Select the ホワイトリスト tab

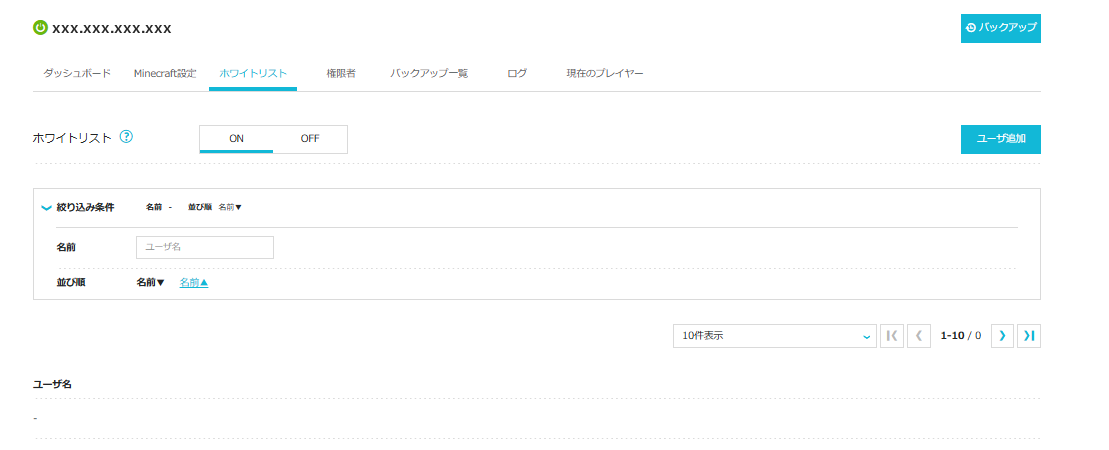253,73
